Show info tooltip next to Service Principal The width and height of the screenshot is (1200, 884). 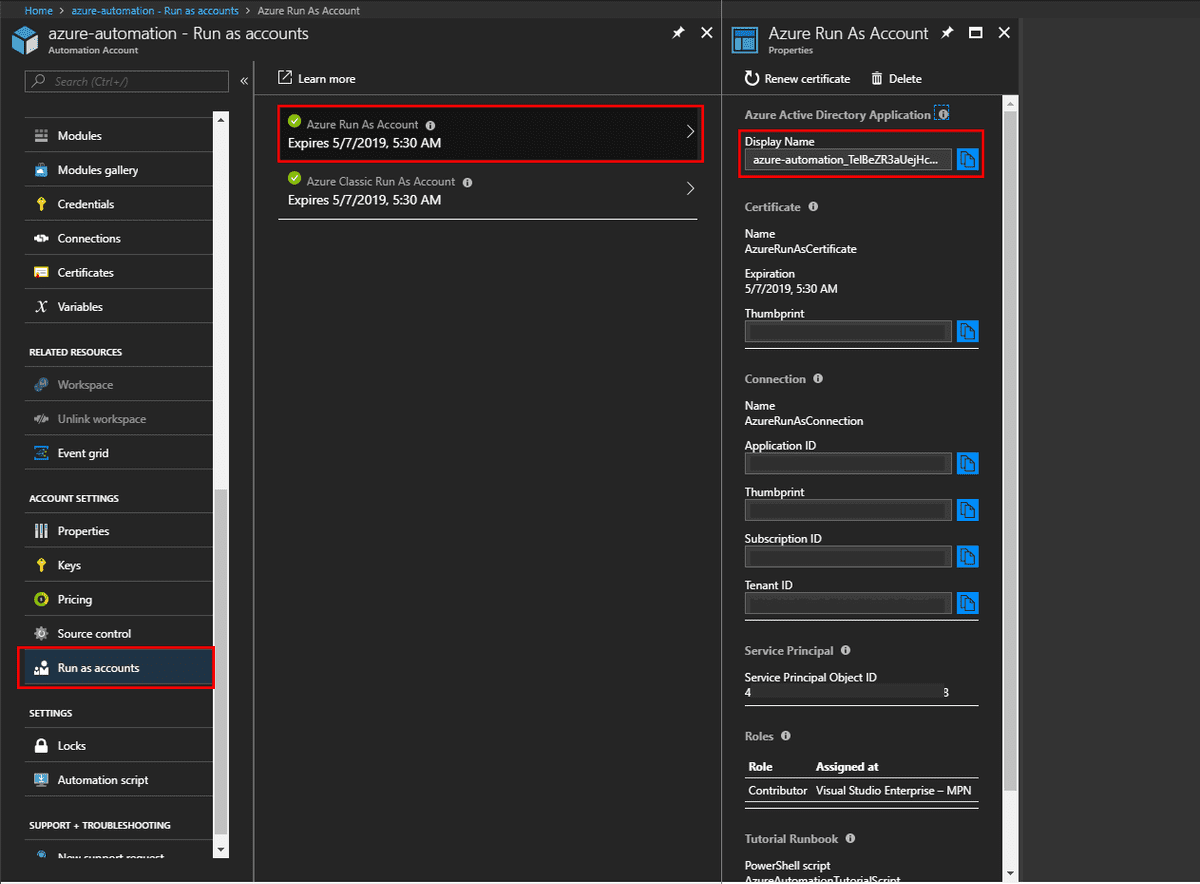tap(846, 651)
